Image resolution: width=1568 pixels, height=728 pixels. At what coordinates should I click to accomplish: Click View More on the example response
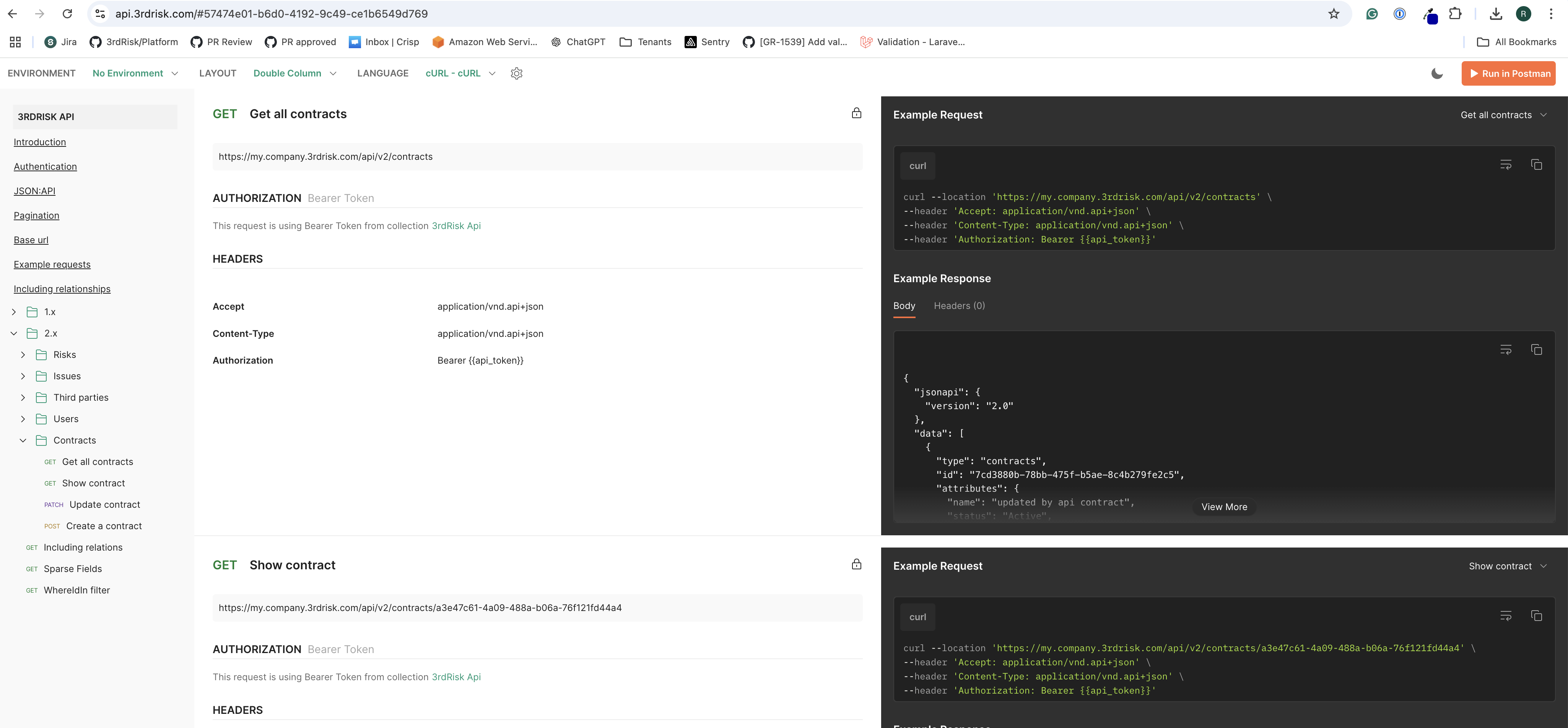1223,507
